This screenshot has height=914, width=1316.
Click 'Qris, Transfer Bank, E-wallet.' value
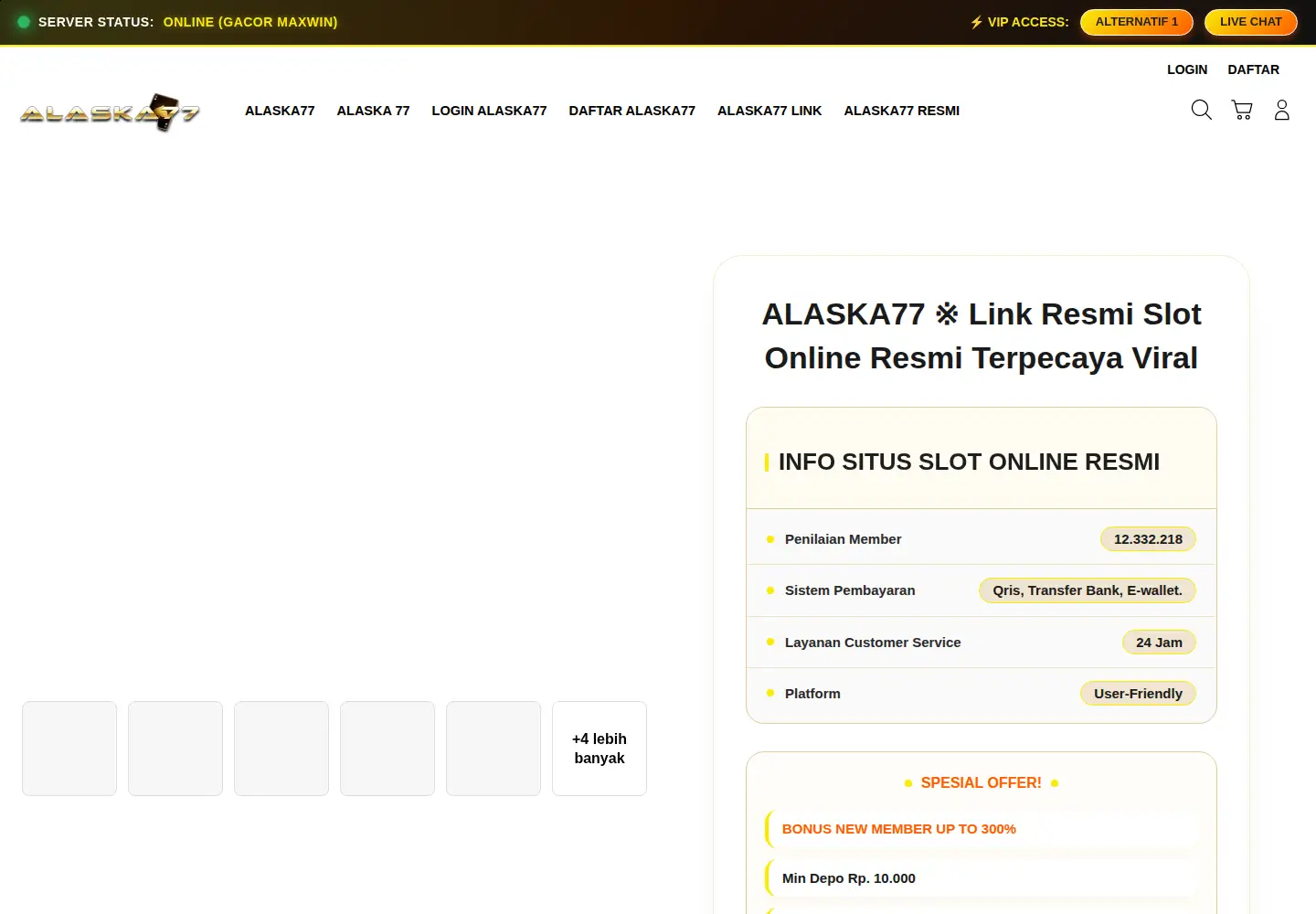click(1088, 590)
